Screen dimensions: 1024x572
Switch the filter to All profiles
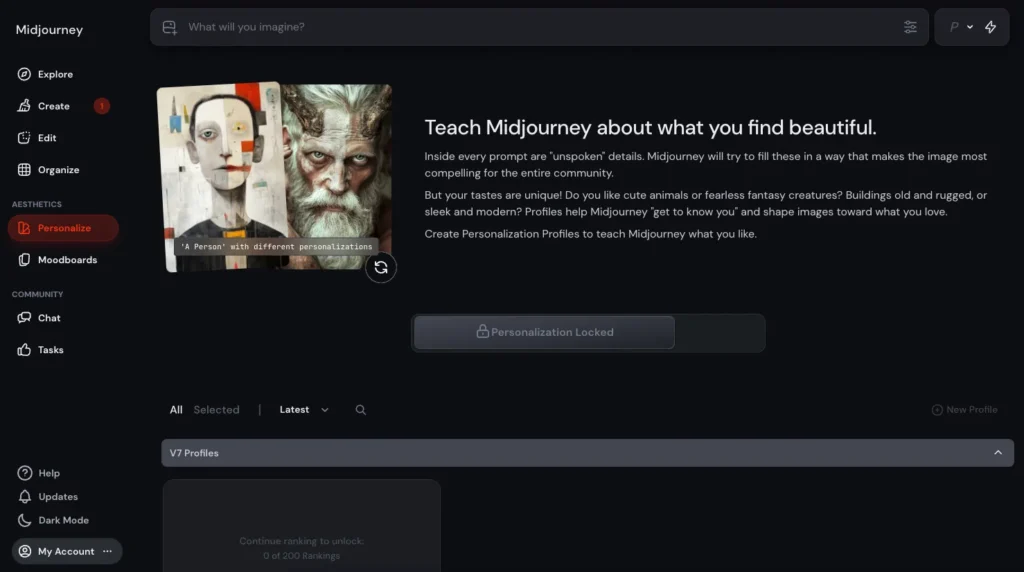point(176,410)
